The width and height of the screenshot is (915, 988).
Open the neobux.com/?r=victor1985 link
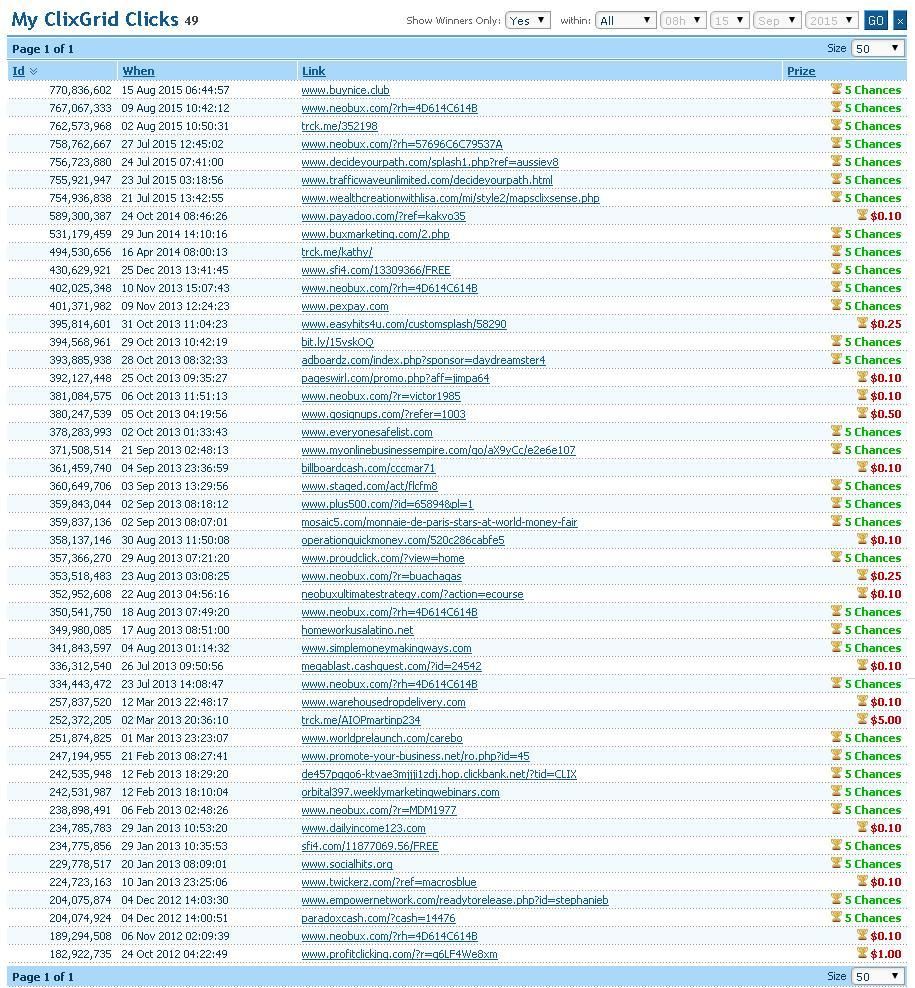pos(381,396)
